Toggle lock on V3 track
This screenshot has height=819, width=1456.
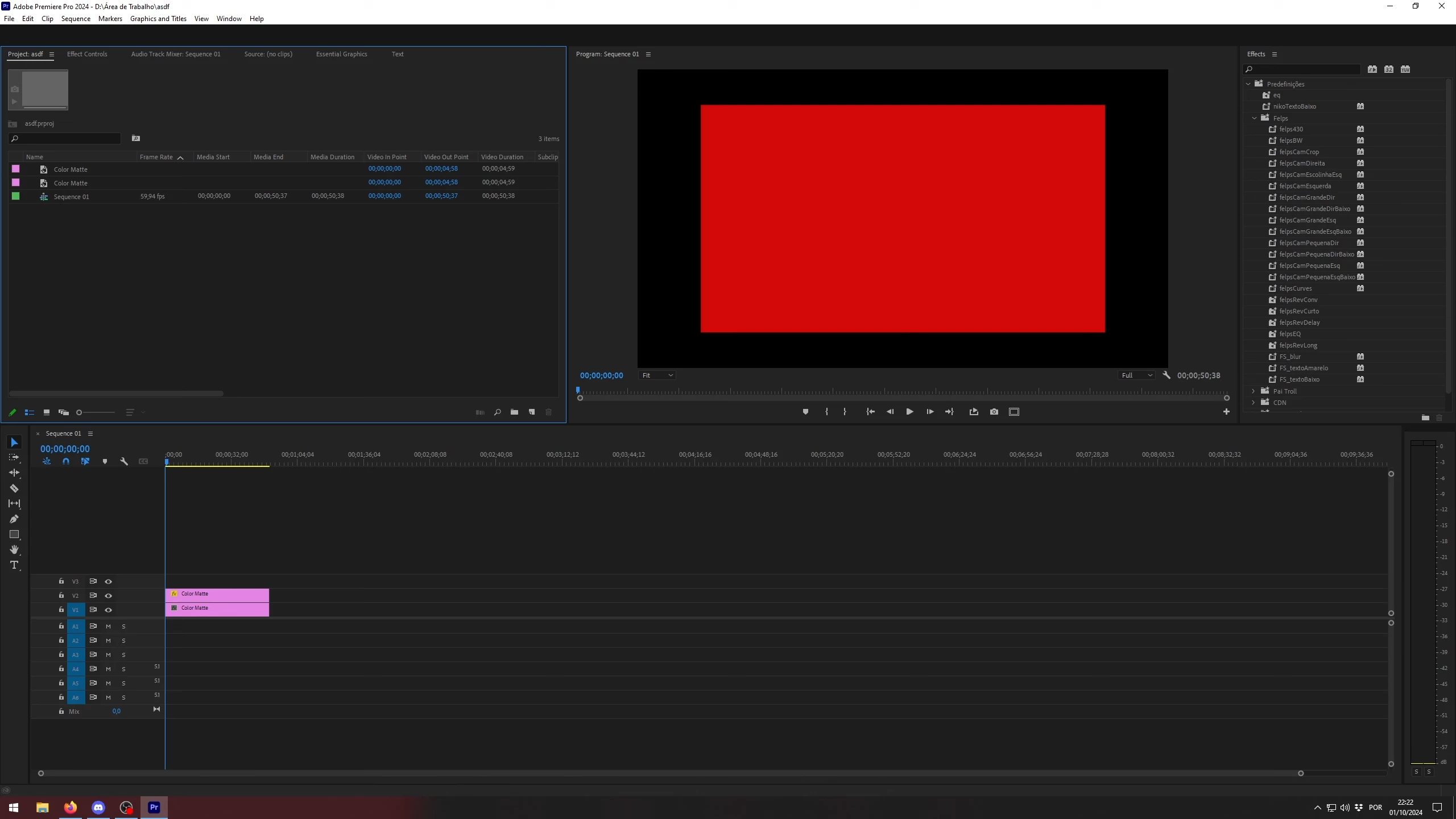click(61, 581)
